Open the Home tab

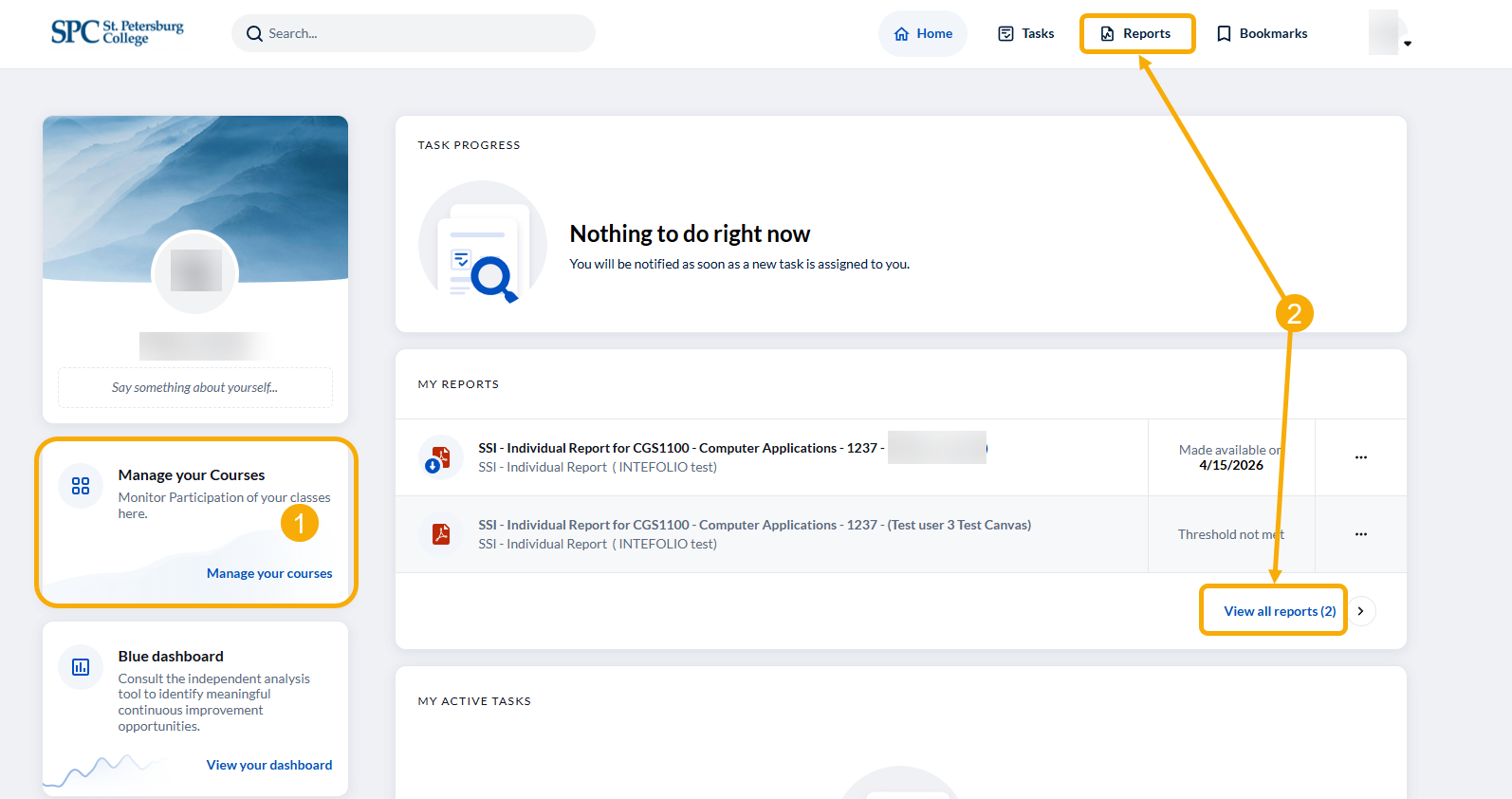pos(923,33)
